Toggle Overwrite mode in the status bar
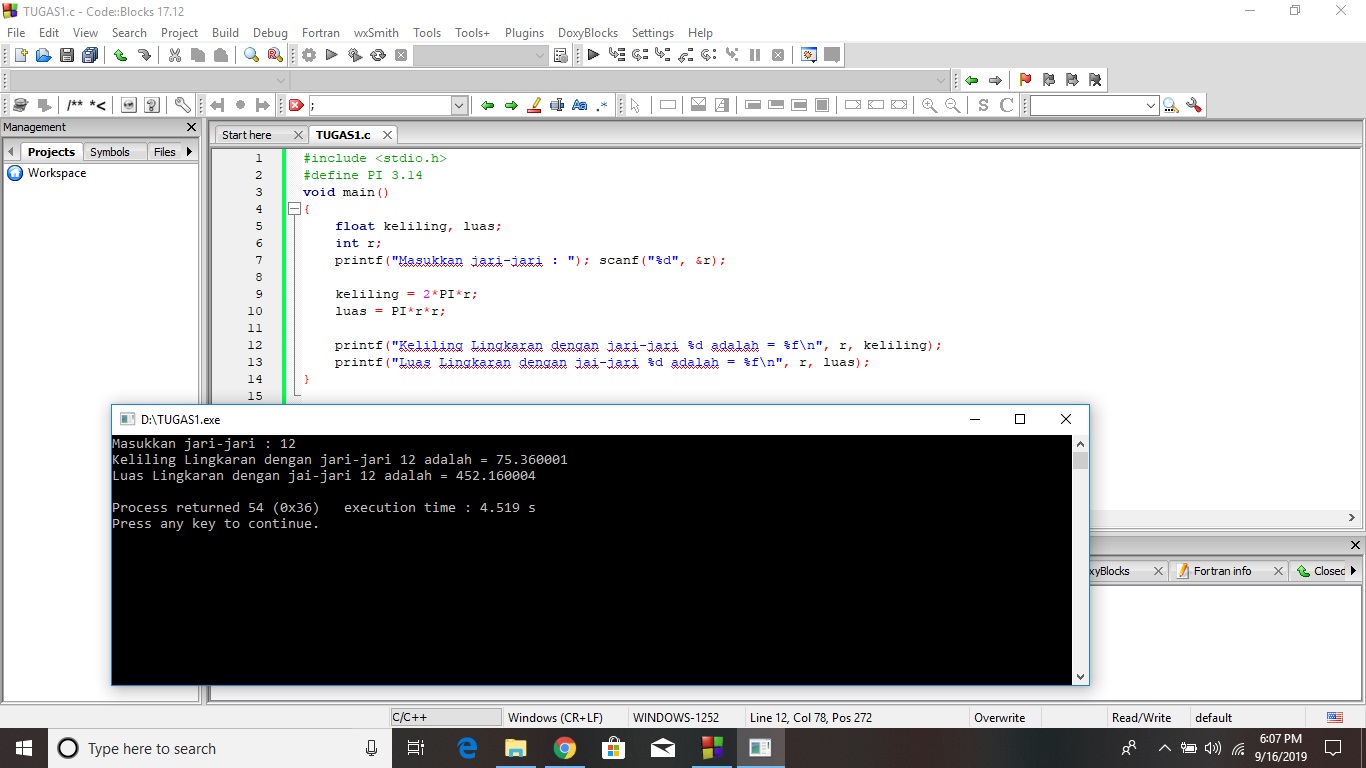The image size is (1366, 768). tap(1002, 717)
